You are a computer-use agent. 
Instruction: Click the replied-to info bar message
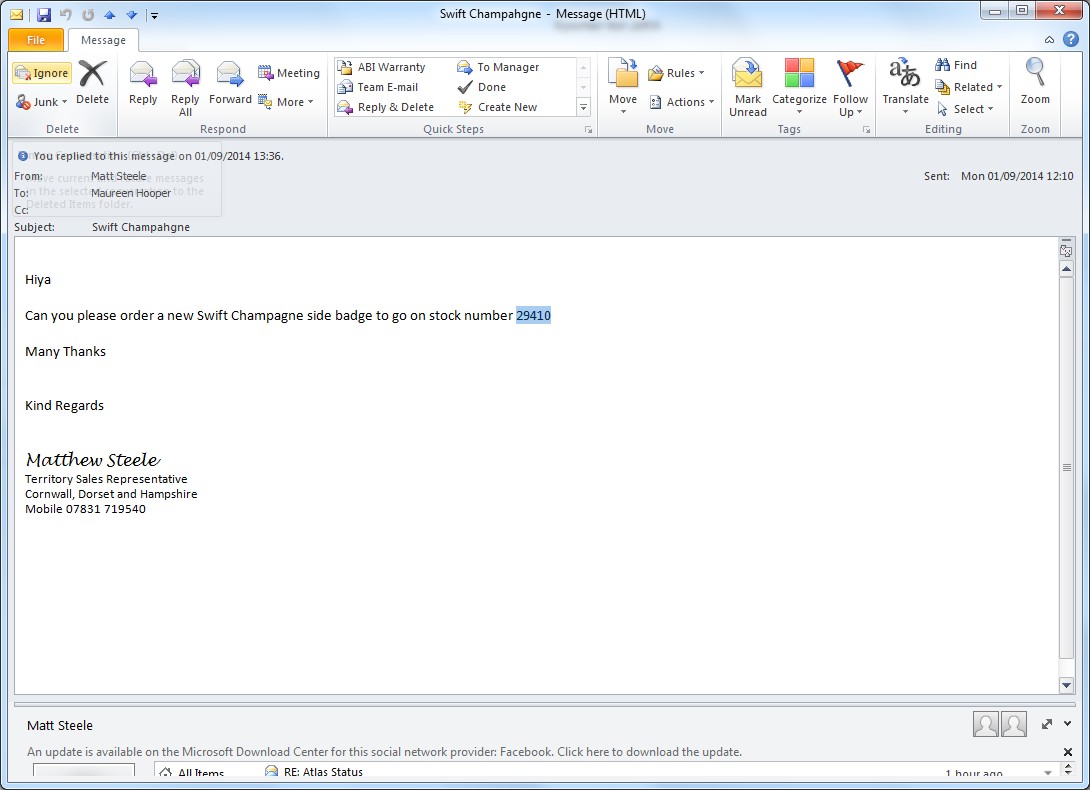[x=158, y=156]
